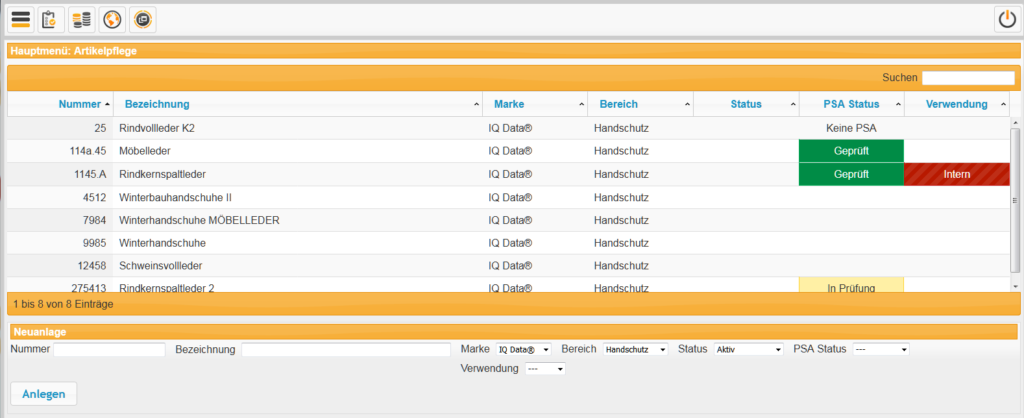Click article number 1145.A
This screenshot has height=418, width=1024.
click(x=89, y=174)
